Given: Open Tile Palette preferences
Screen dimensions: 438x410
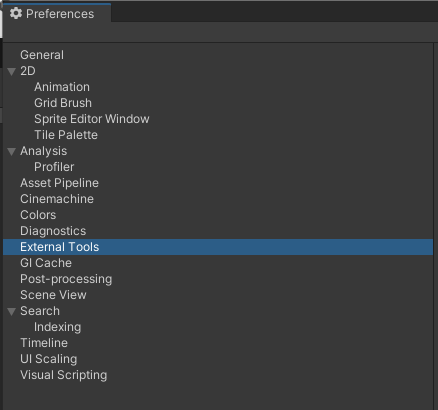Looking at the screenshot, I should [x=66, y=135].
